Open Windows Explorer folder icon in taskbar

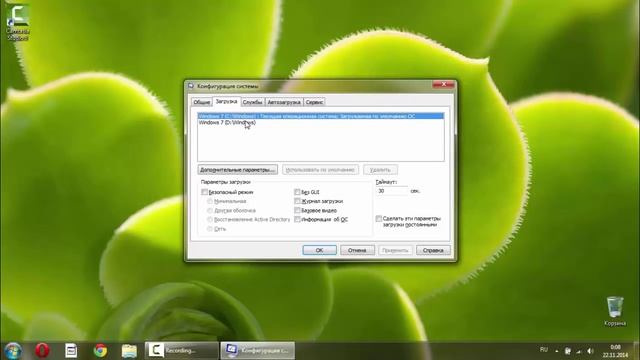(129, 351)
